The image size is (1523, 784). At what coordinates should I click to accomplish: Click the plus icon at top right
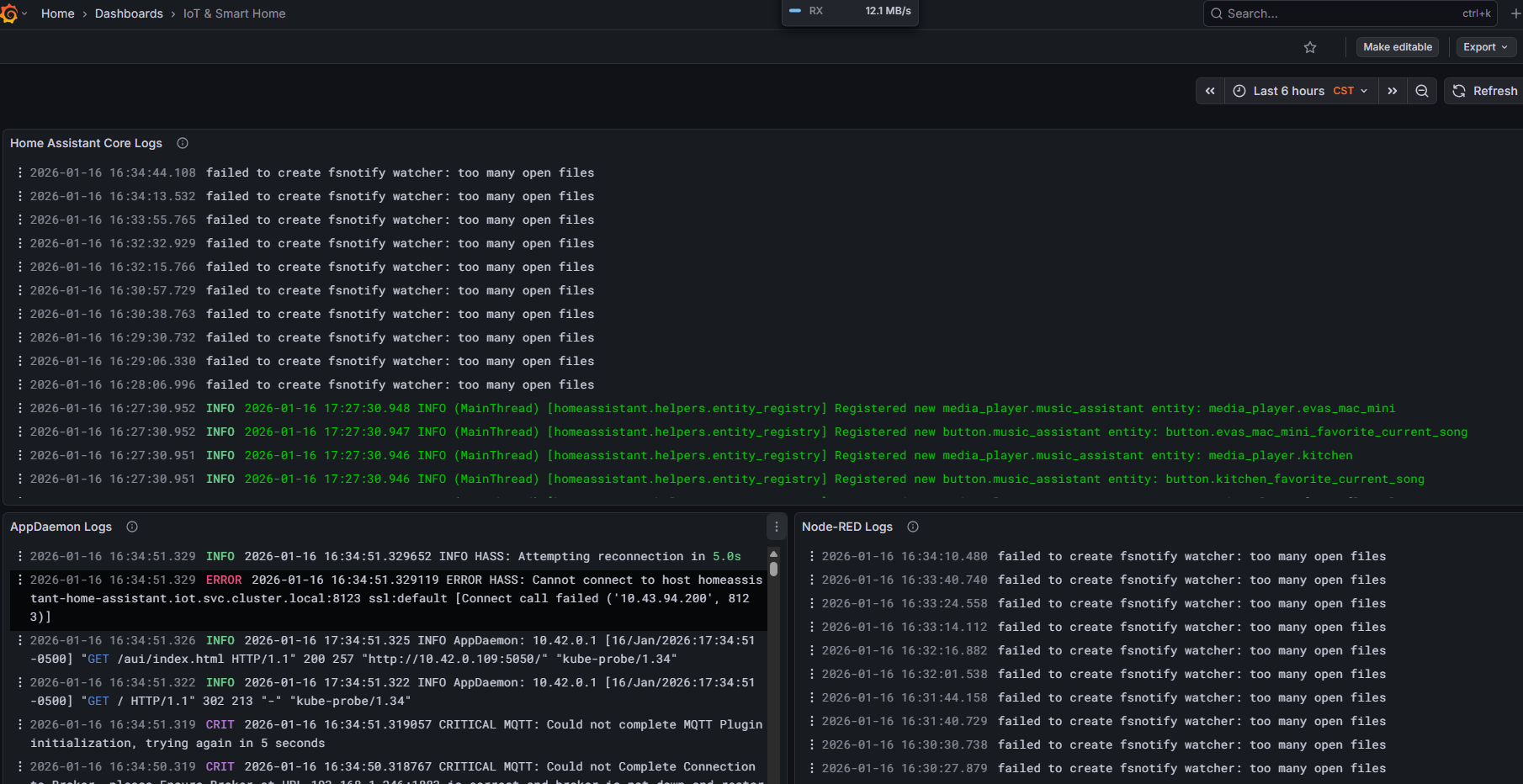coord(1515,13)
